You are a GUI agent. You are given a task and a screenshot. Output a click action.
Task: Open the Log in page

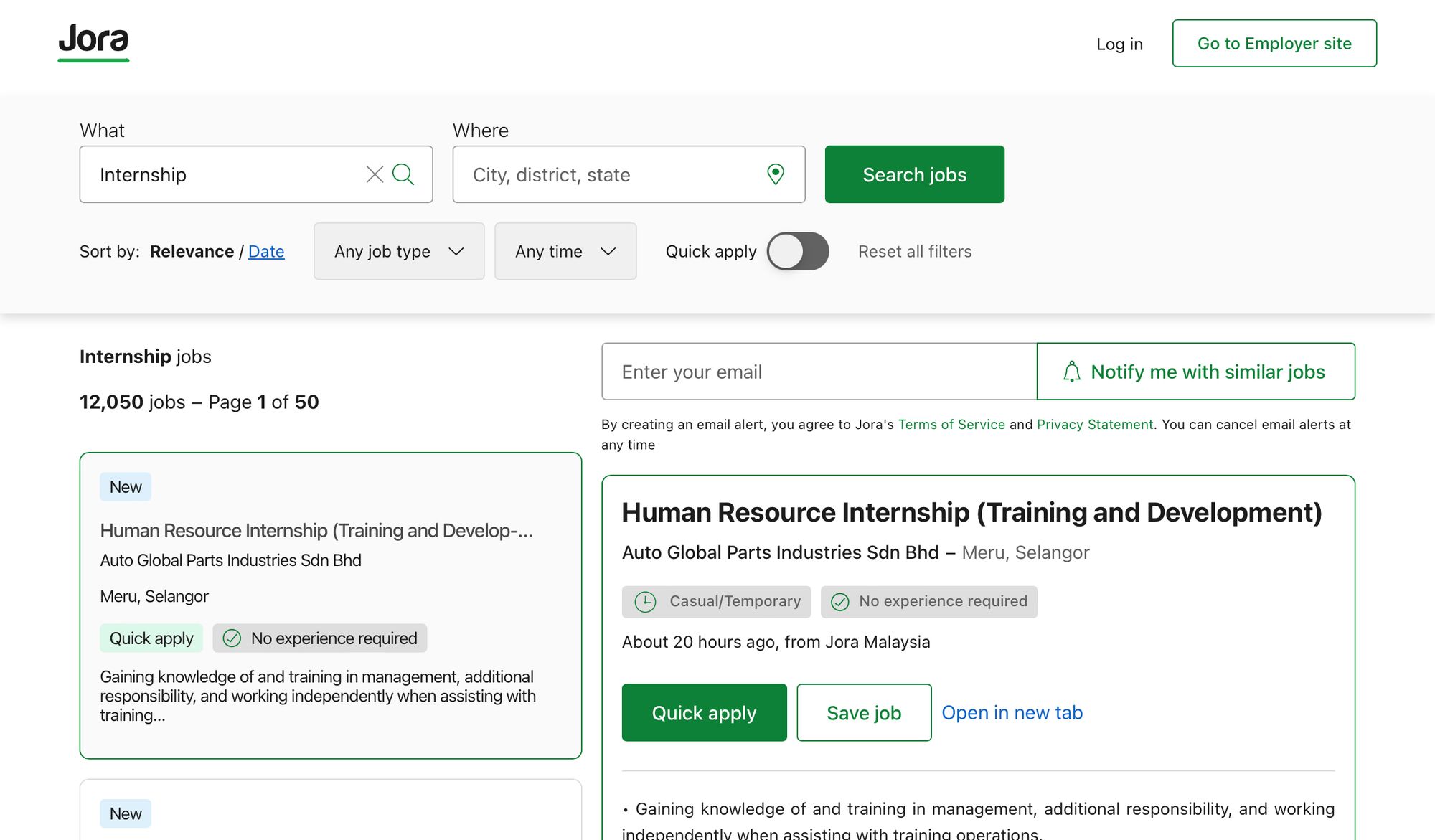[1119, 44]
